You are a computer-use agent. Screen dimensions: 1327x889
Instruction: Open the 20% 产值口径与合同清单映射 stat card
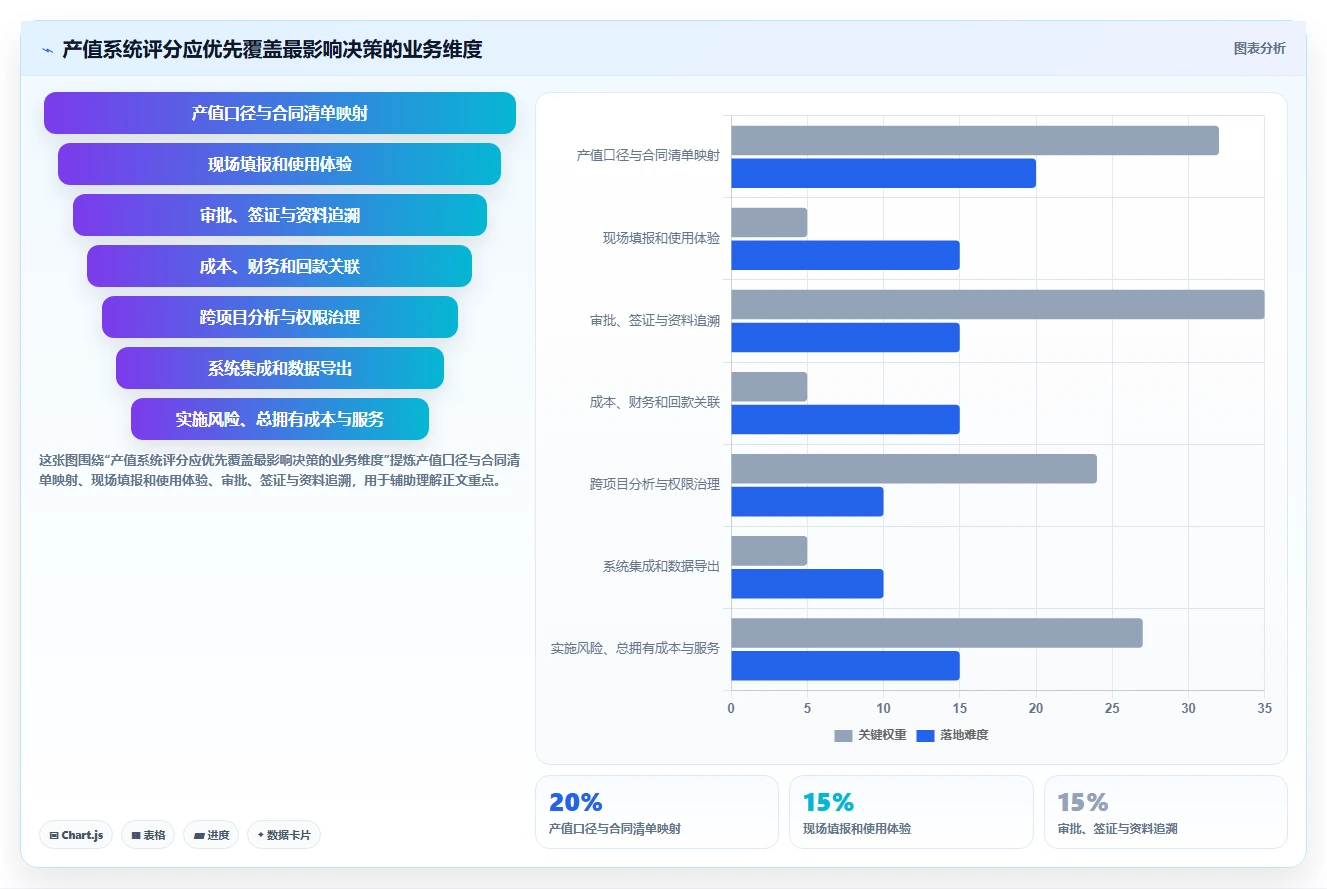point(657,812)
